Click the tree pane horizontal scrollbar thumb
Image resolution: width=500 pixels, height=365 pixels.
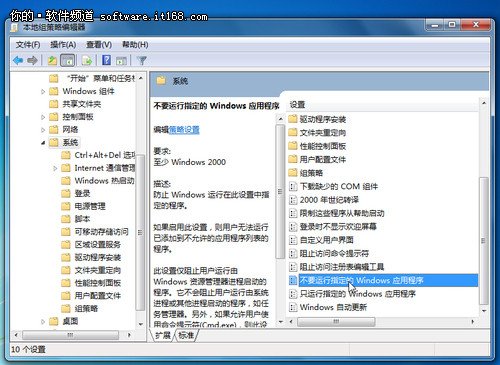pyautogui.click(x=70, y=335)
